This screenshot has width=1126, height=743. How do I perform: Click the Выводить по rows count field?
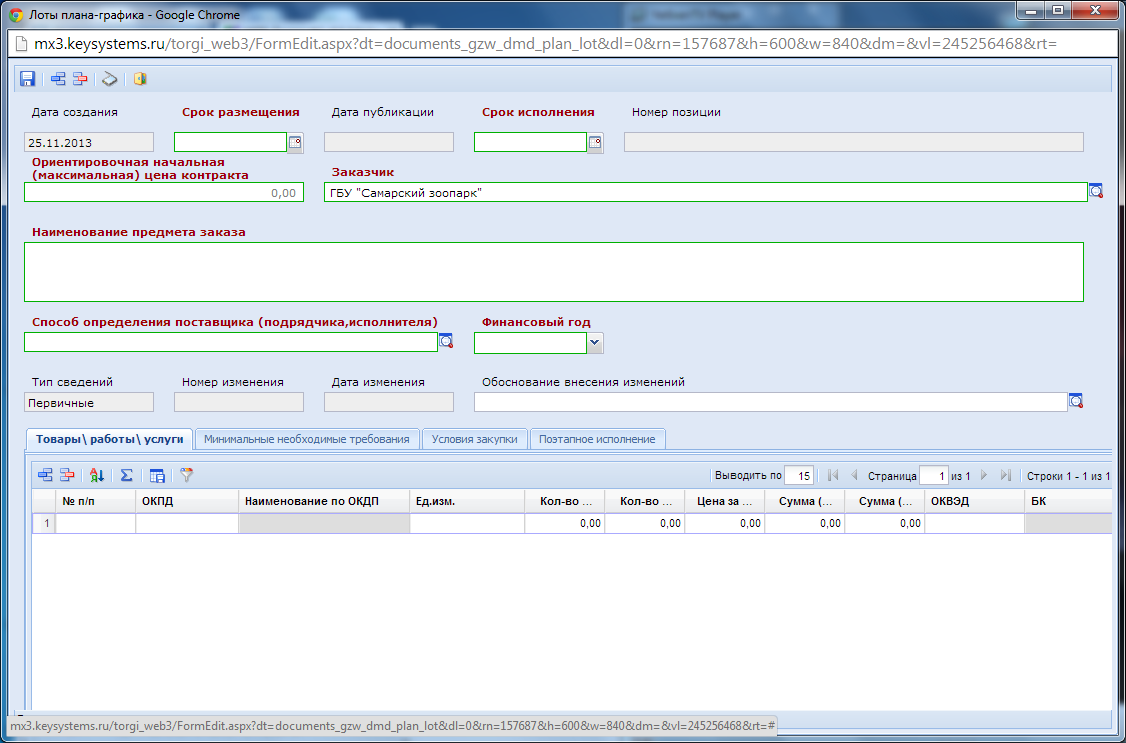(799, 476)
